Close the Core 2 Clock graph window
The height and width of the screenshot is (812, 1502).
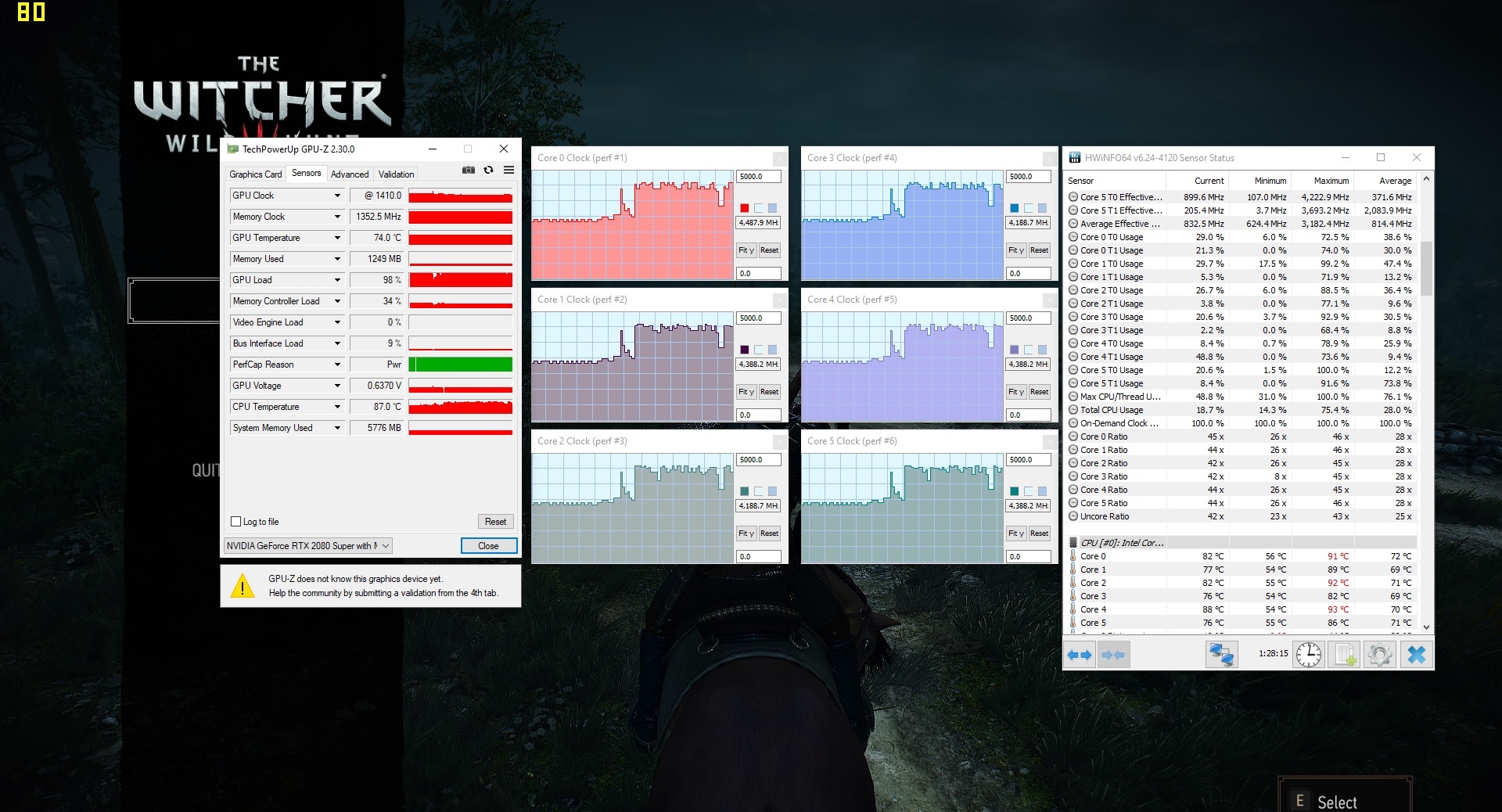coord(779,442)
